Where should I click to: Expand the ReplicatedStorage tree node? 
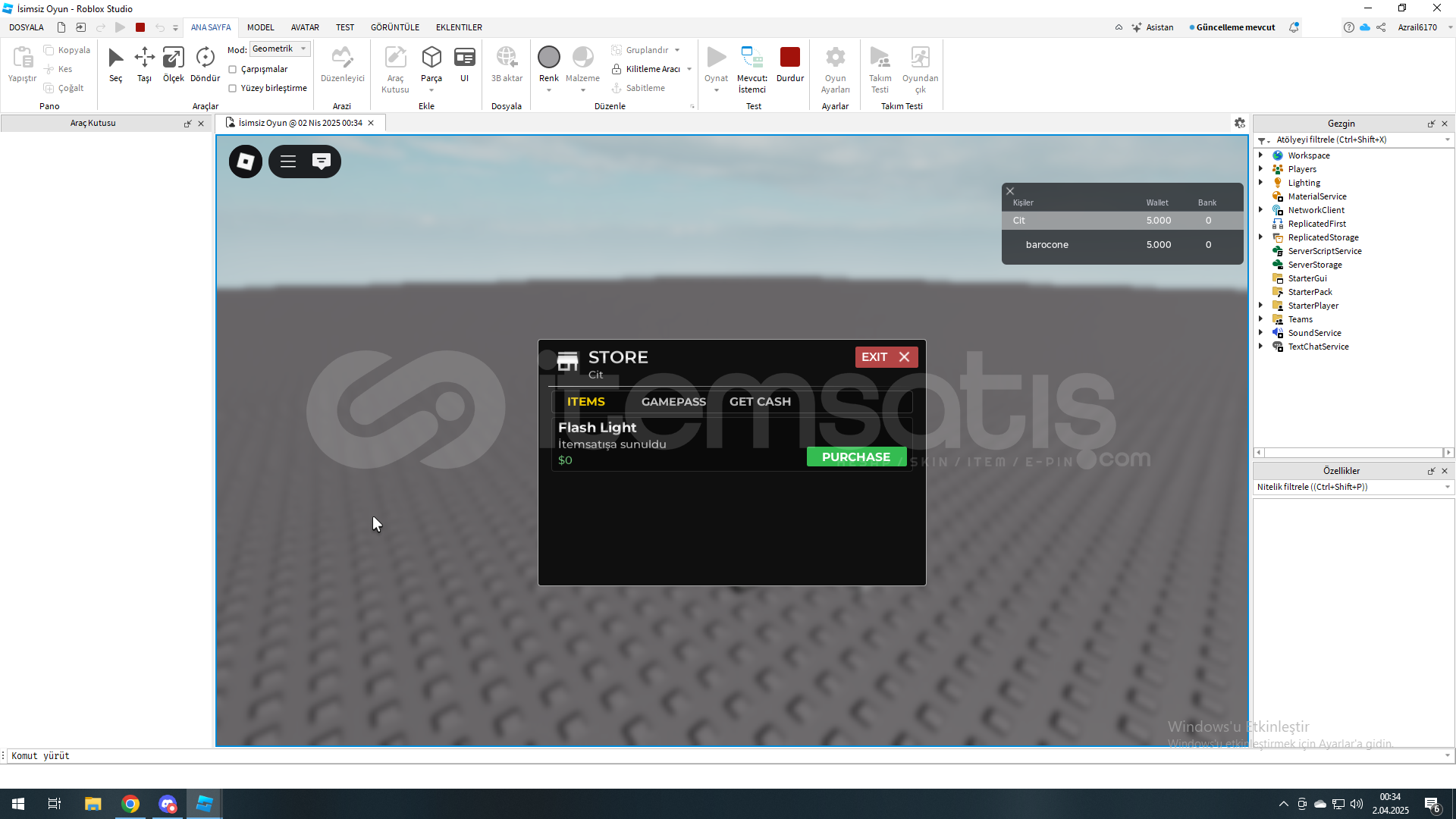coord(1260,237)
